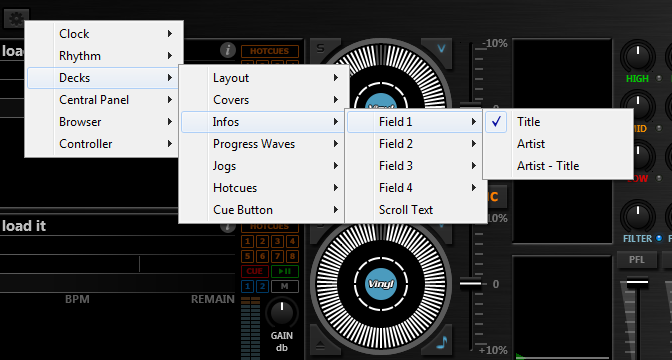Click the S button on top deck
This screenshot has height=360, width=672.
tap(321, 48)
